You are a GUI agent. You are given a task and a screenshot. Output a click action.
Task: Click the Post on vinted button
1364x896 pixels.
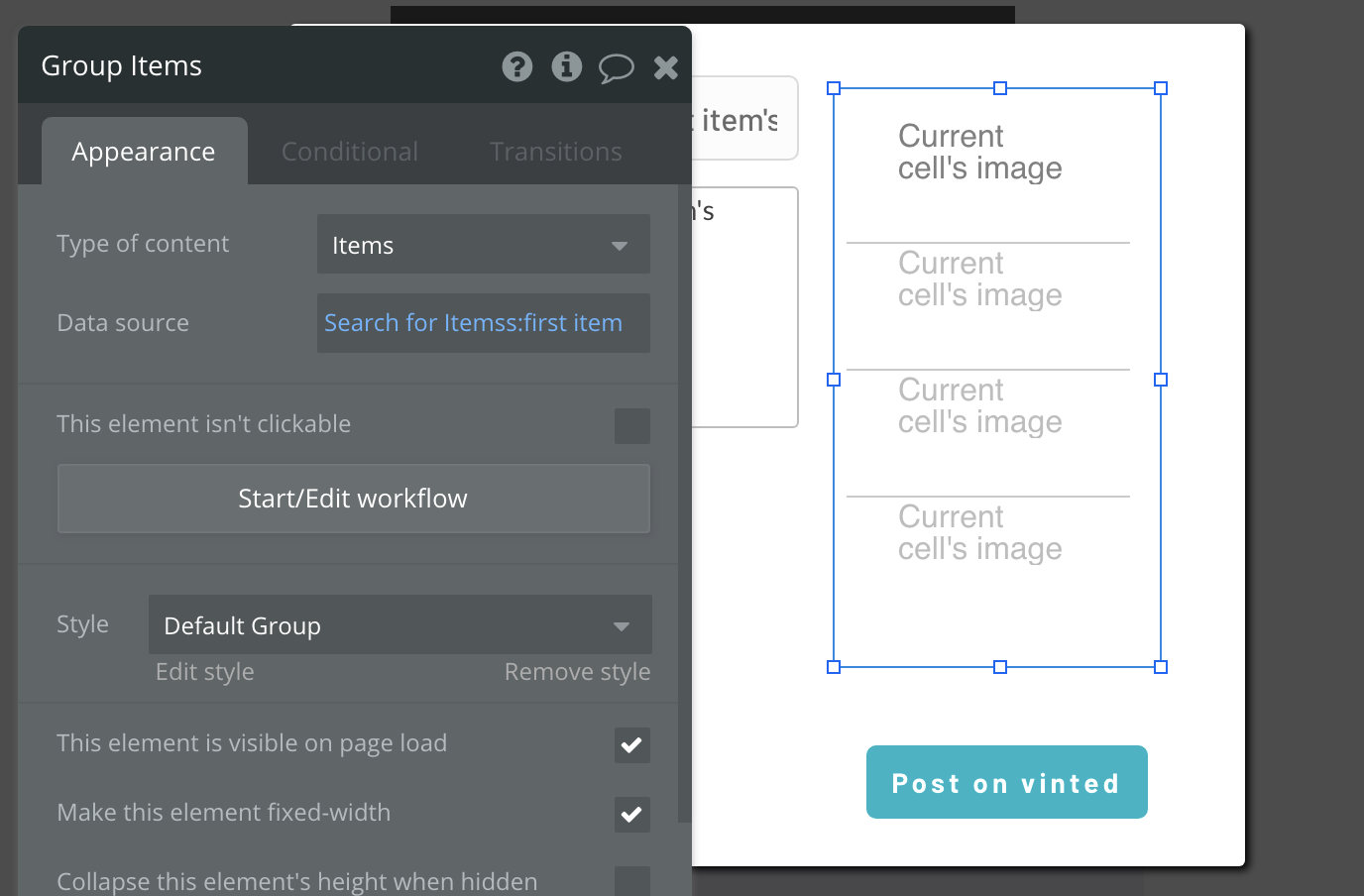pos(1006,782)
